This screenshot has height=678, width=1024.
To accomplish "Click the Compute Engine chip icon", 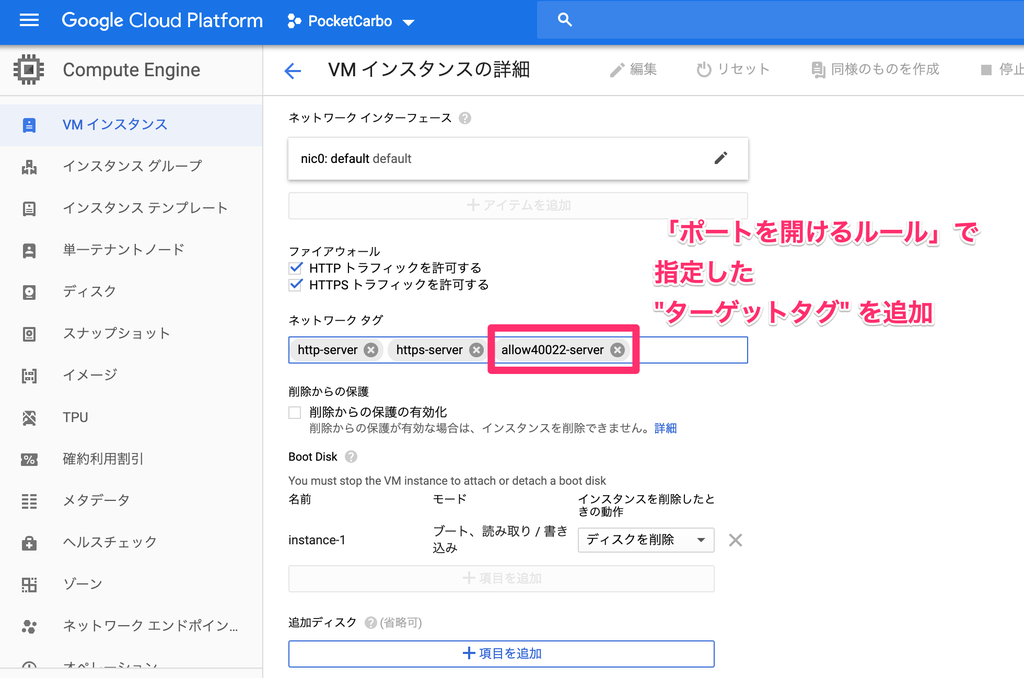I will tap(29, 69).
